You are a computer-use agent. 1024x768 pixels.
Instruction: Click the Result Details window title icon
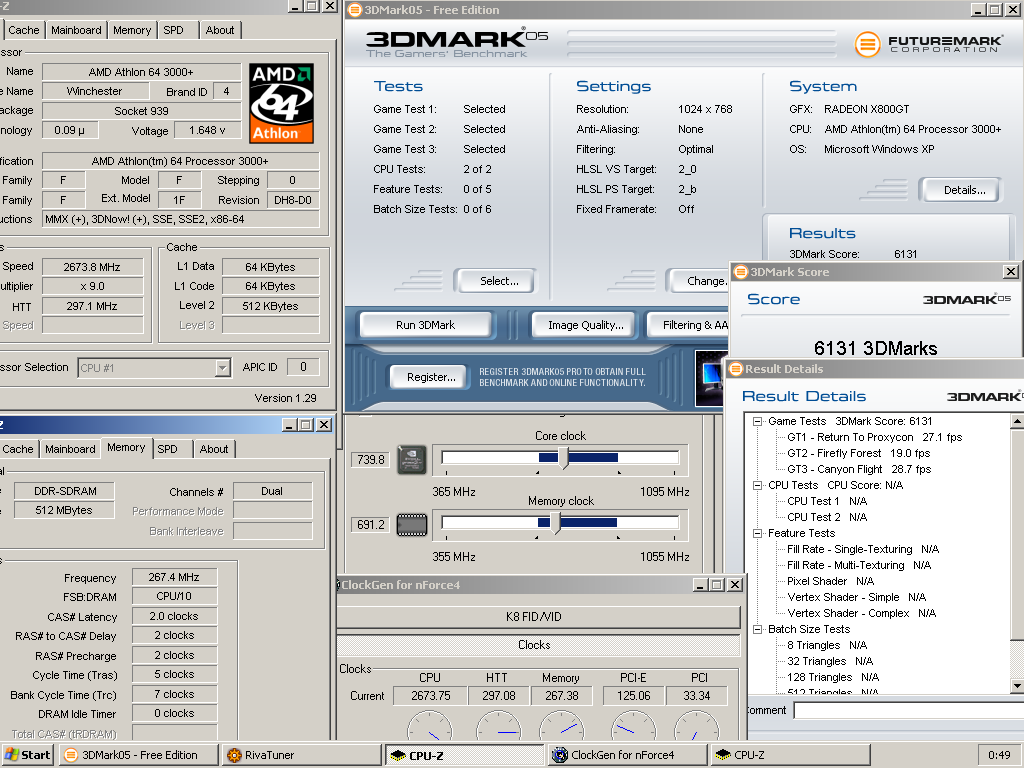pyautogui.click(x=736, y=369)
